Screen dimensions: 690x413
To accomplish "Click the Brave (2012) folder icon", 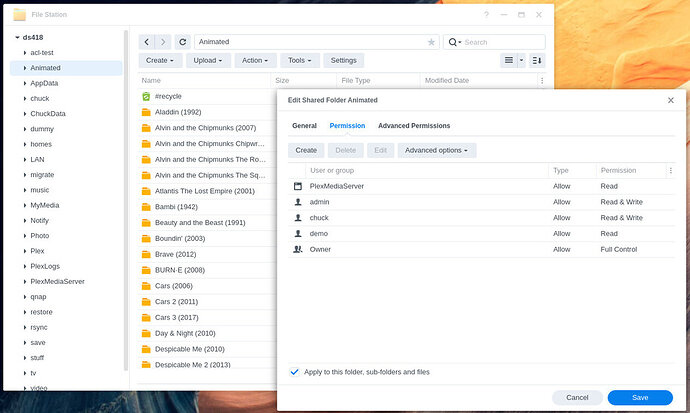I will tap(146, 255).
